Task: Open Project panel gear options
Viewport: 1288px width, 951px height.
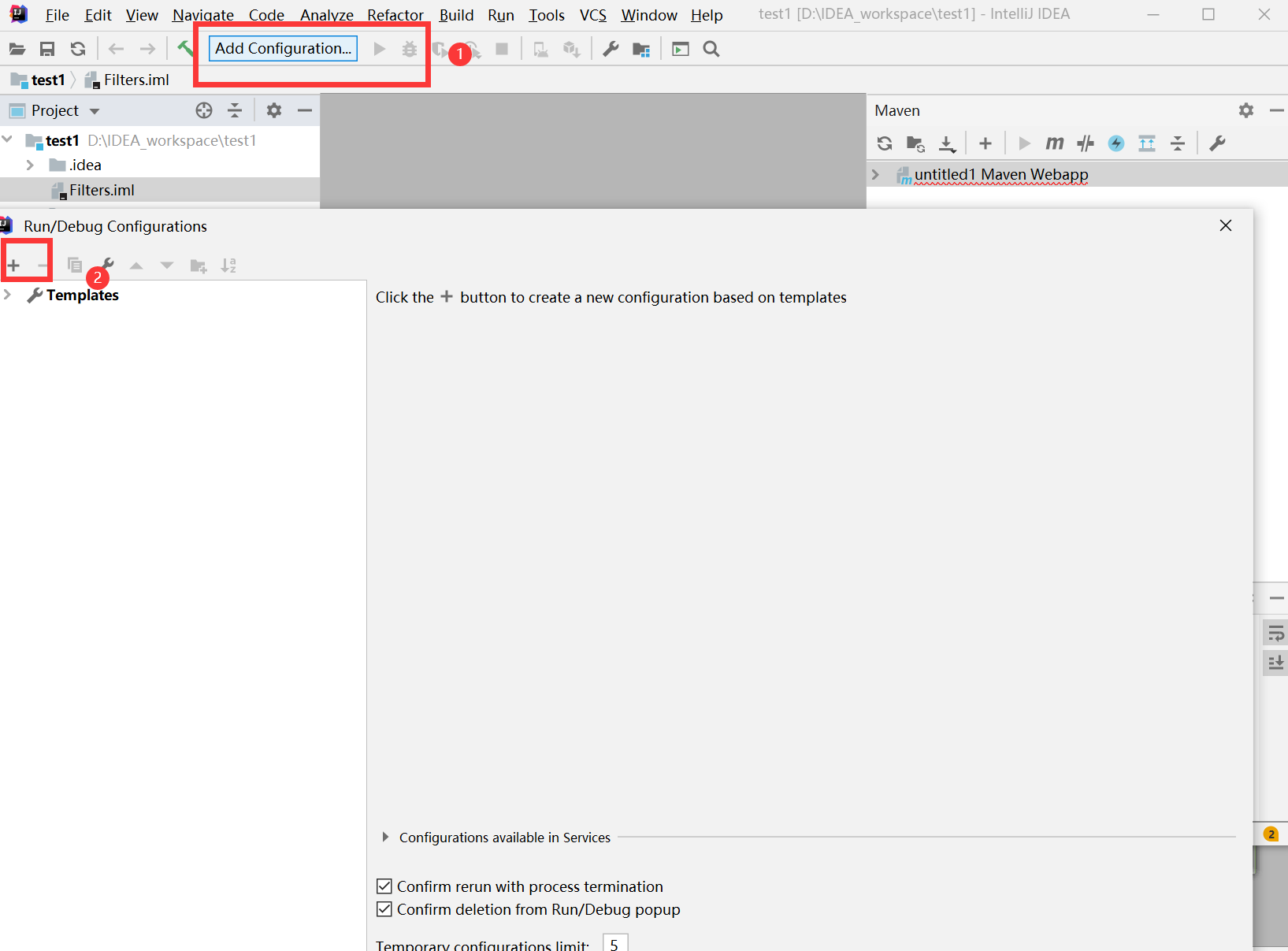Action: [x=273, y=110]
